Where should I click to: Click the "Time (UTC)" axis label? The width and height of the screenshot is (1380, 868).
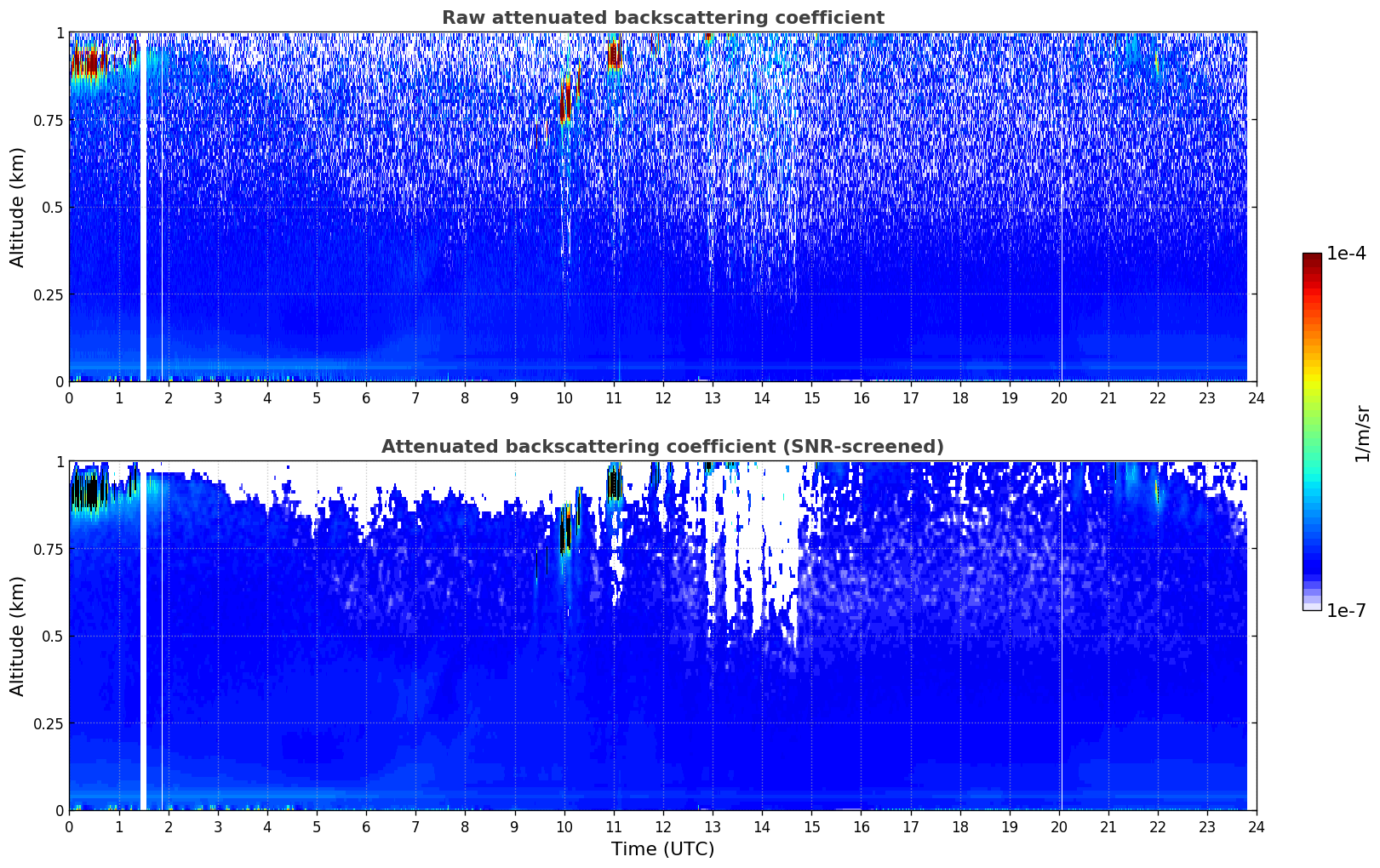coord(662,849)
